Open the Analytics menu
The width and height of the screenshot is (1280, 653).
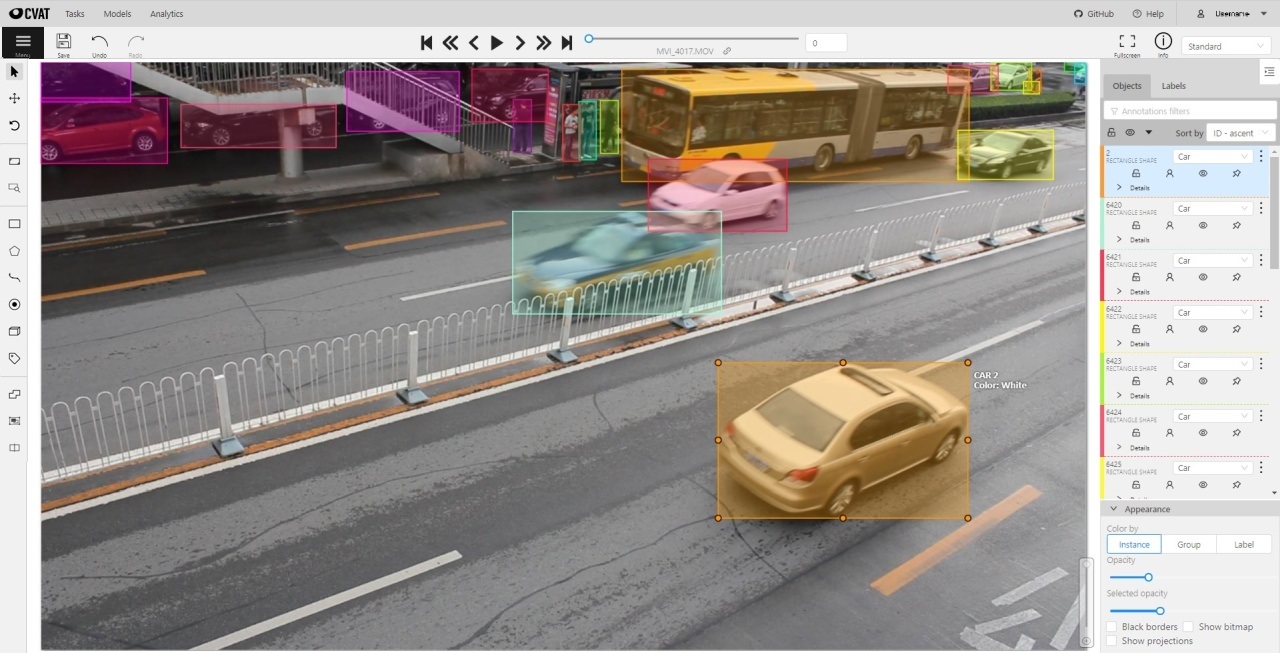pyautogui.click(x=166, y=14)
